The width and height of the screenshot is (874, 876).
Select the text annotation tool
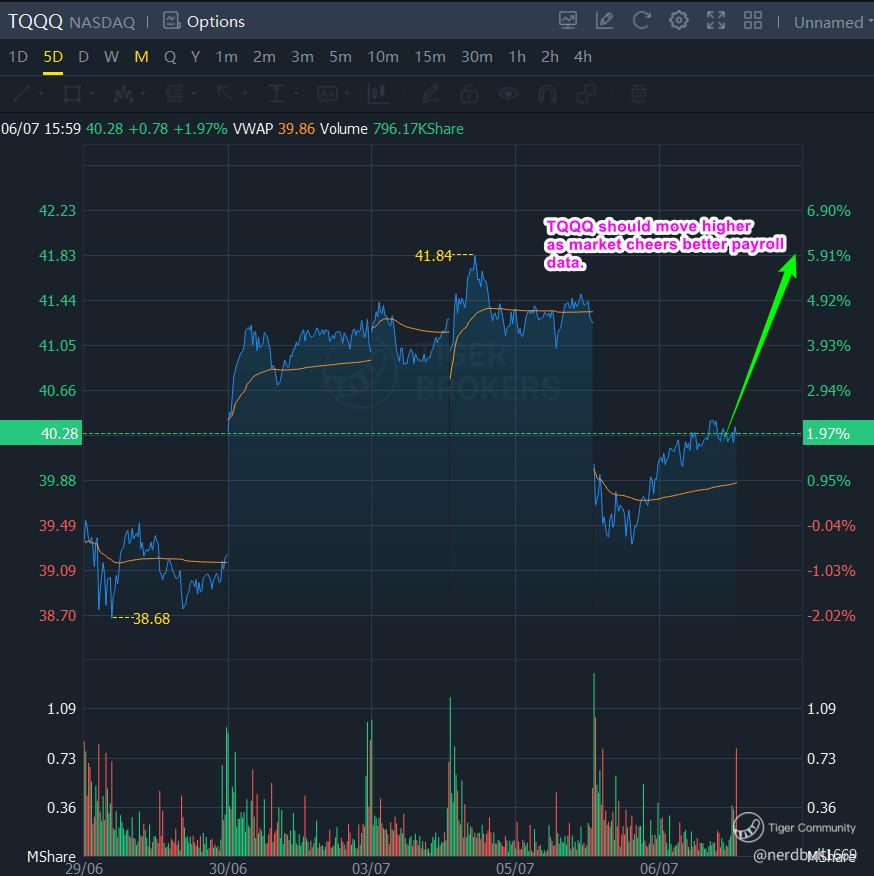pyautogui.click(x=327, y=93)
